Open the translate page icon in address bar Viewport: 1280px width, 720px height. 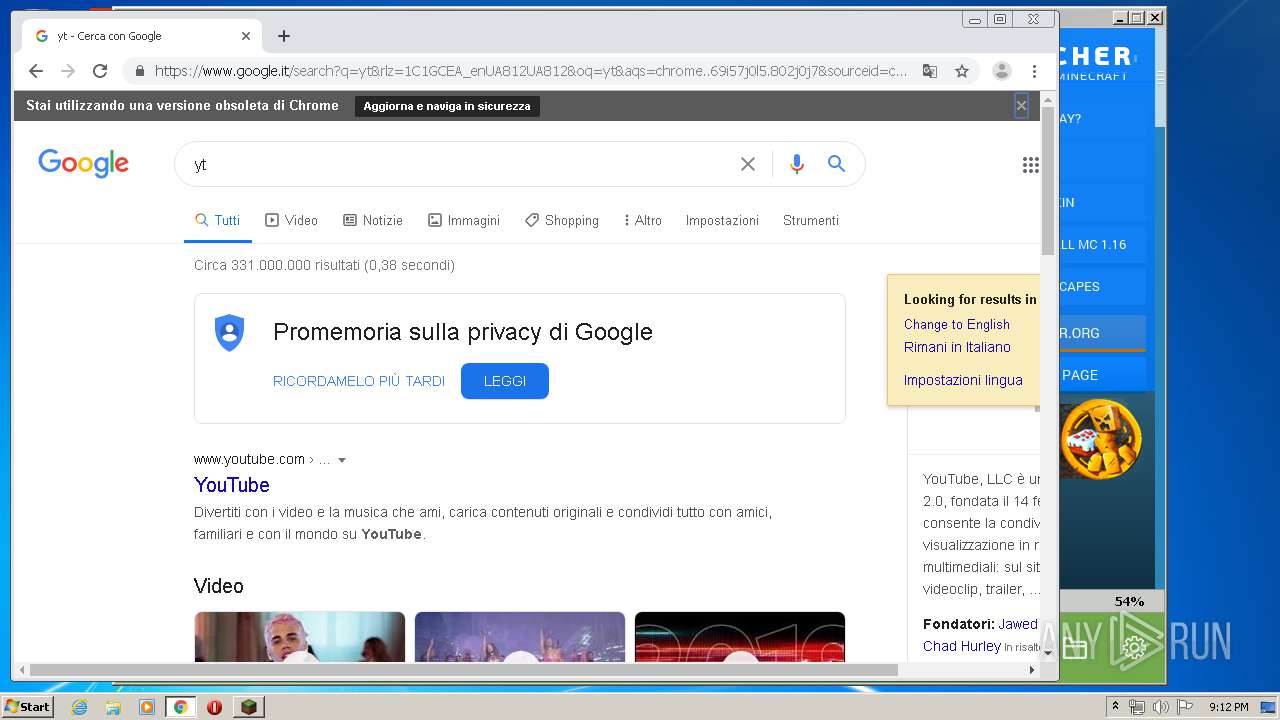(x=930, y=71)
